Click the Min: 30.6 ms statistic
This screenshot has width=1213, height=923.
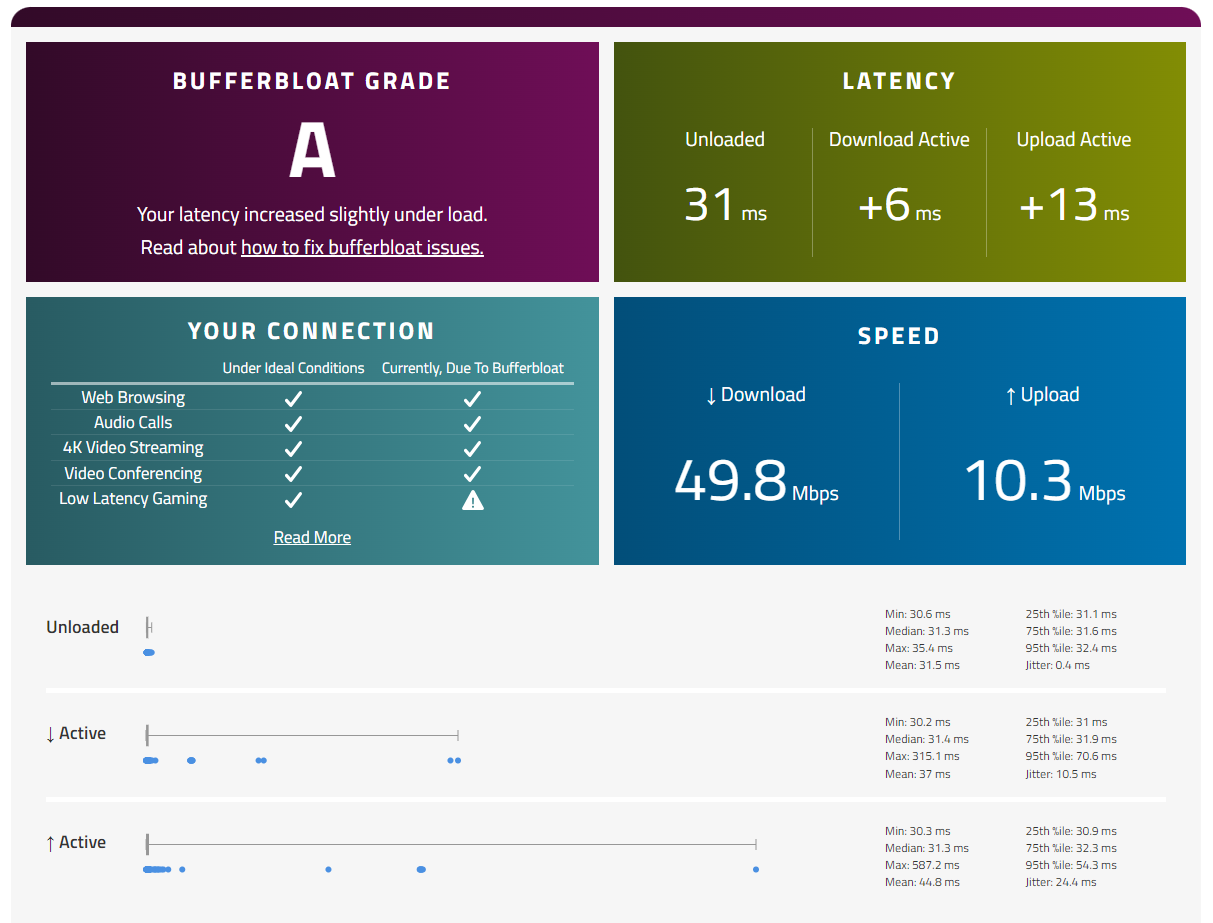tap(918, 614)
